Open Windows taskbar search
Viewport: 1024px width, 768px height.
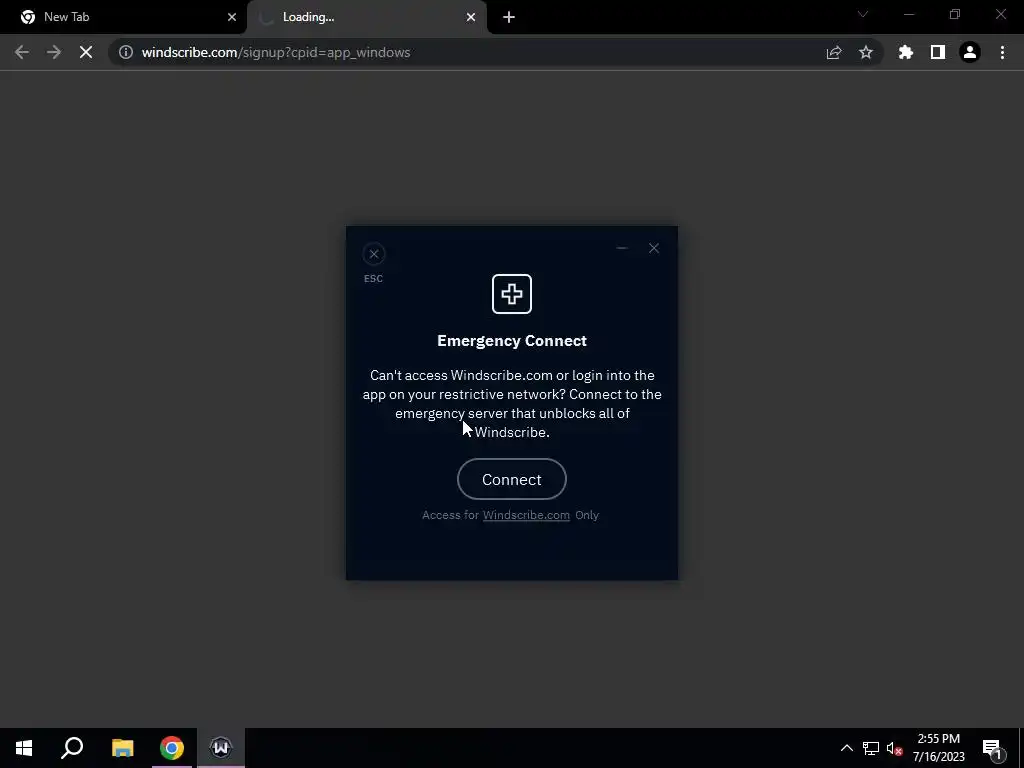[72, 748]
